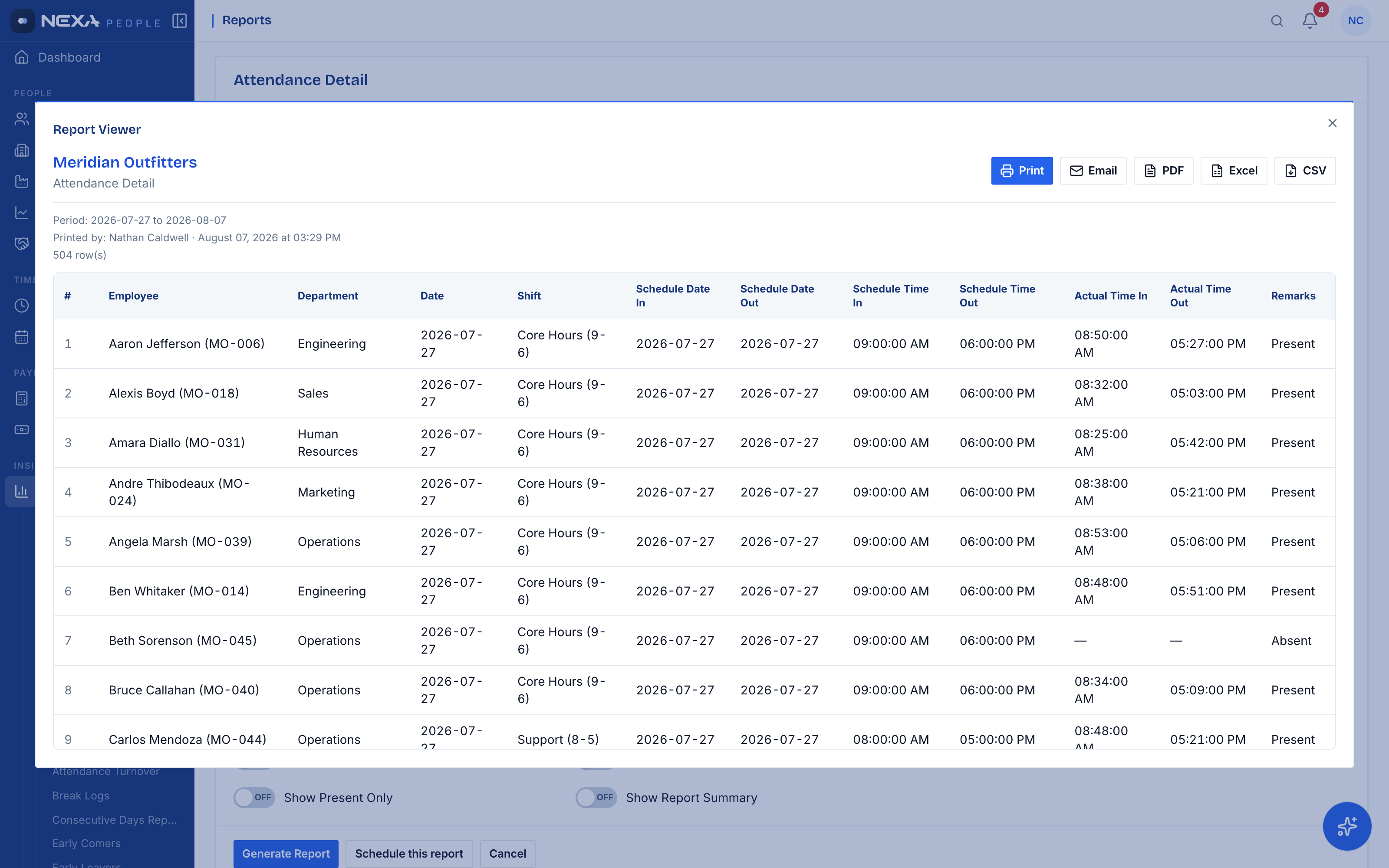Click the Actual Time In header
The image size is (1389, 868).
(1111, 296)
